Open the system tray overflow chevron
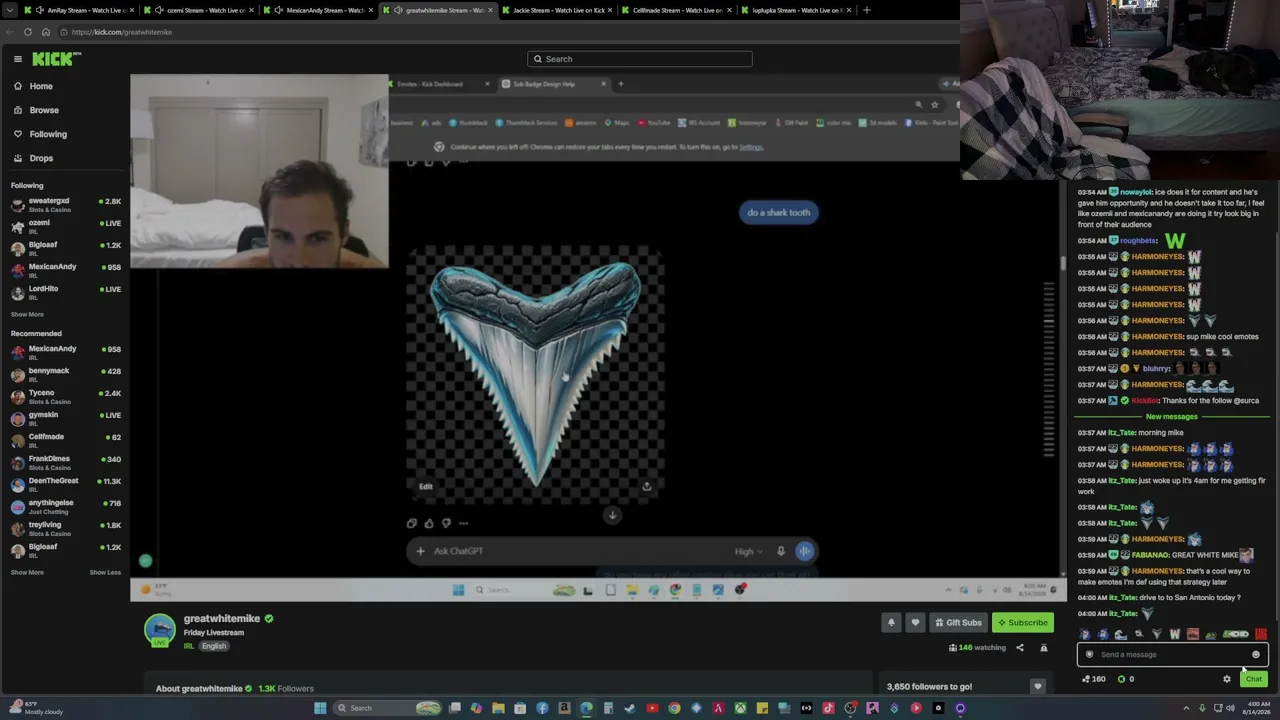 (1186, 709)
